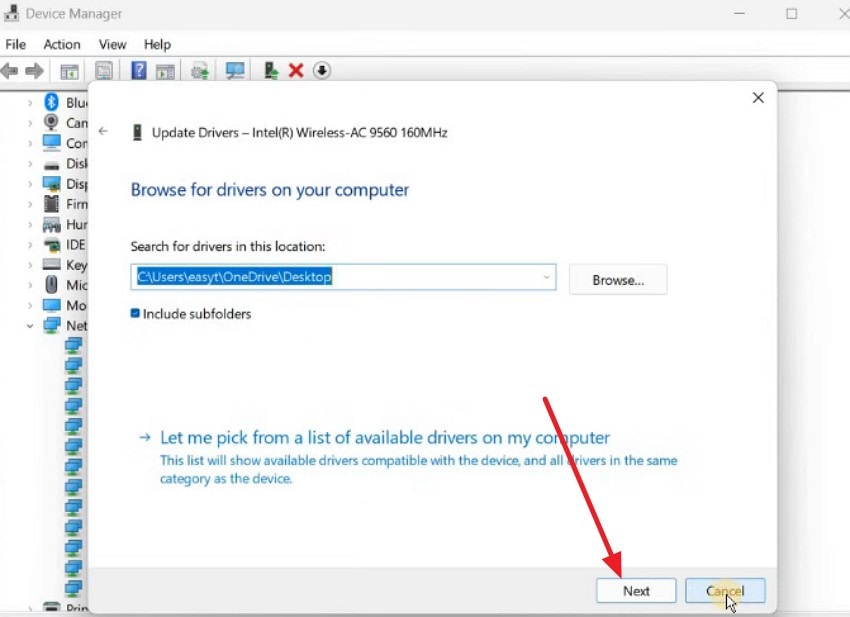Open the File menu
The width and height of the screenshot is (850, 617).
pyautogui.click(x=16, y=44)
